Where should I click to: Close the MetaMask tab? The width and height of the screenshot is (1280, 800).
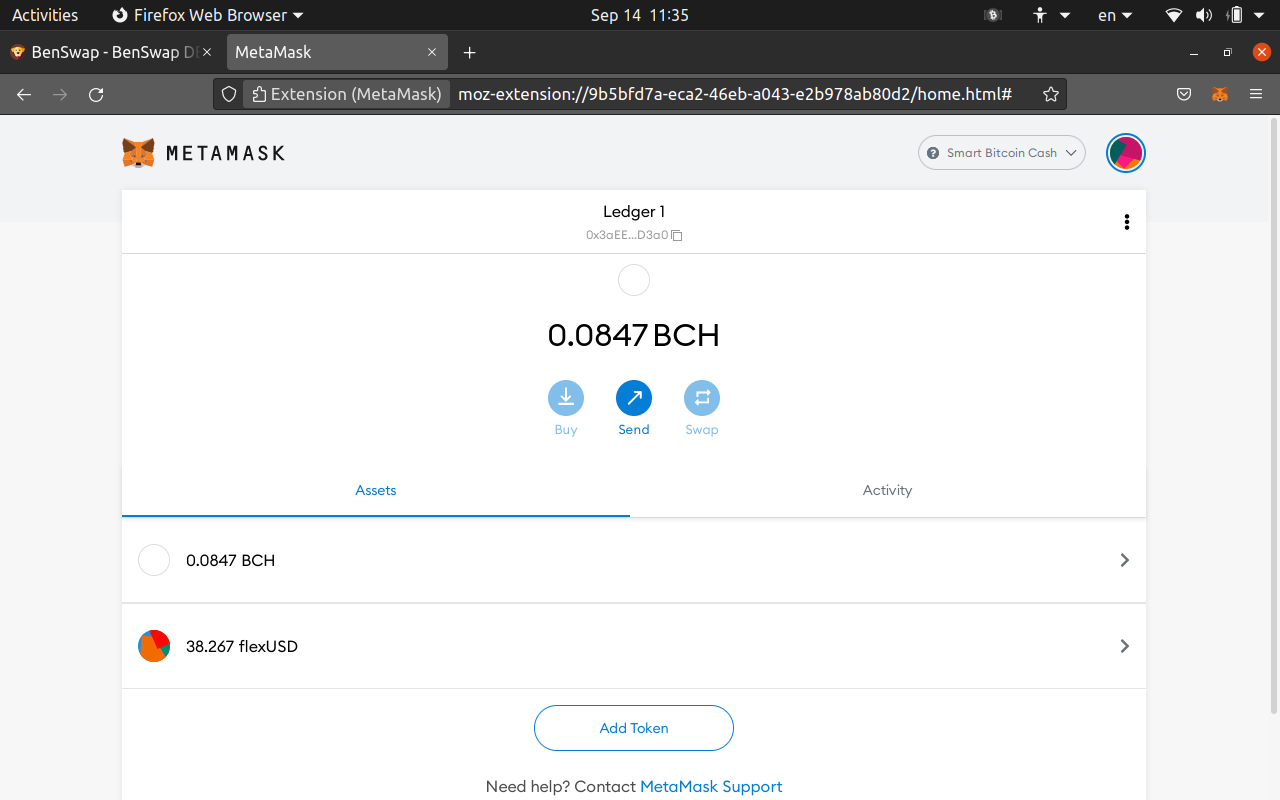(x=432, y=52)
